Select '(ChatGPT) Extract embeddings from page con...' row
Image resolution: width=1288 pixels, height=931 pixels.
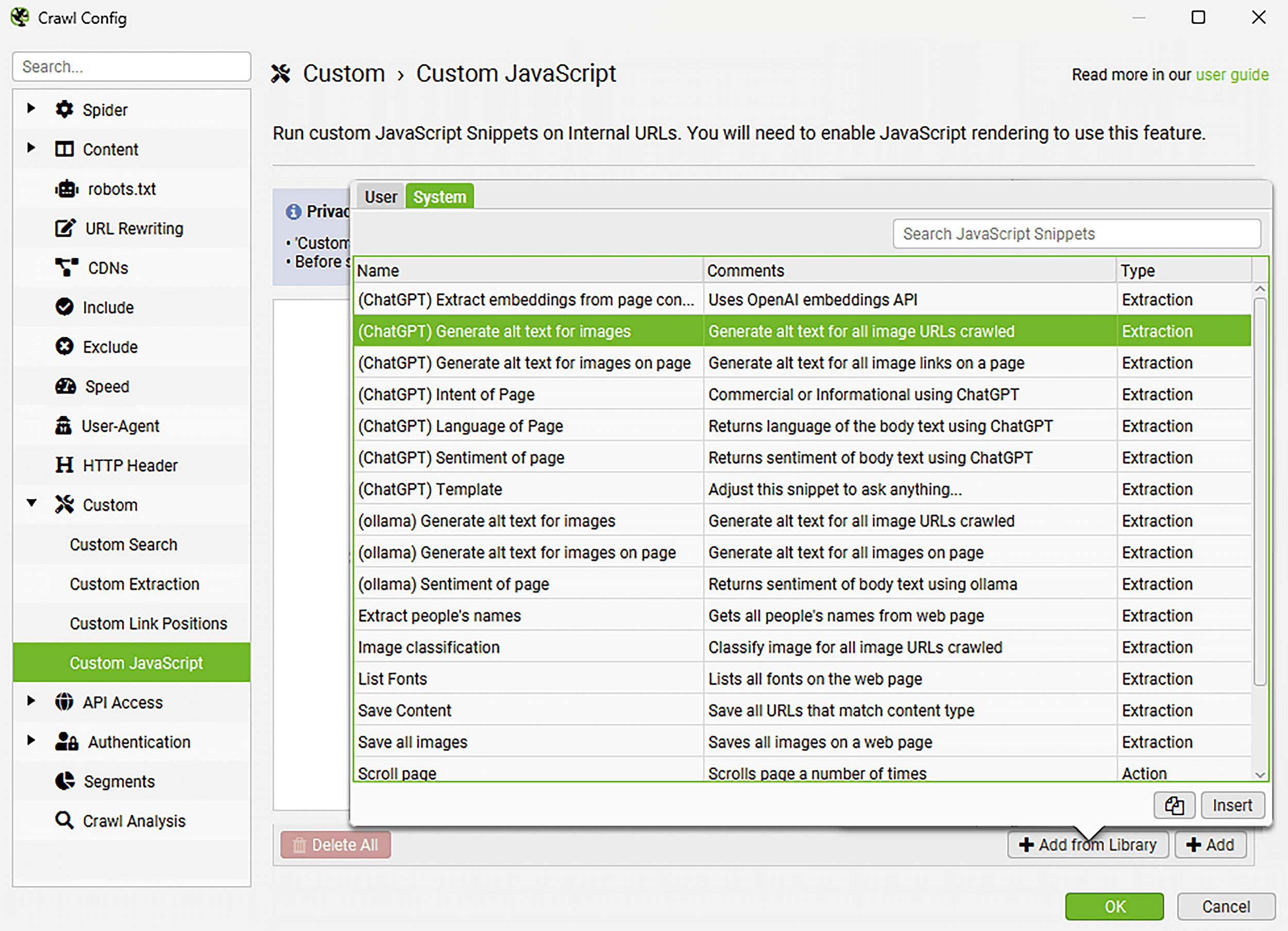[803, 299]
